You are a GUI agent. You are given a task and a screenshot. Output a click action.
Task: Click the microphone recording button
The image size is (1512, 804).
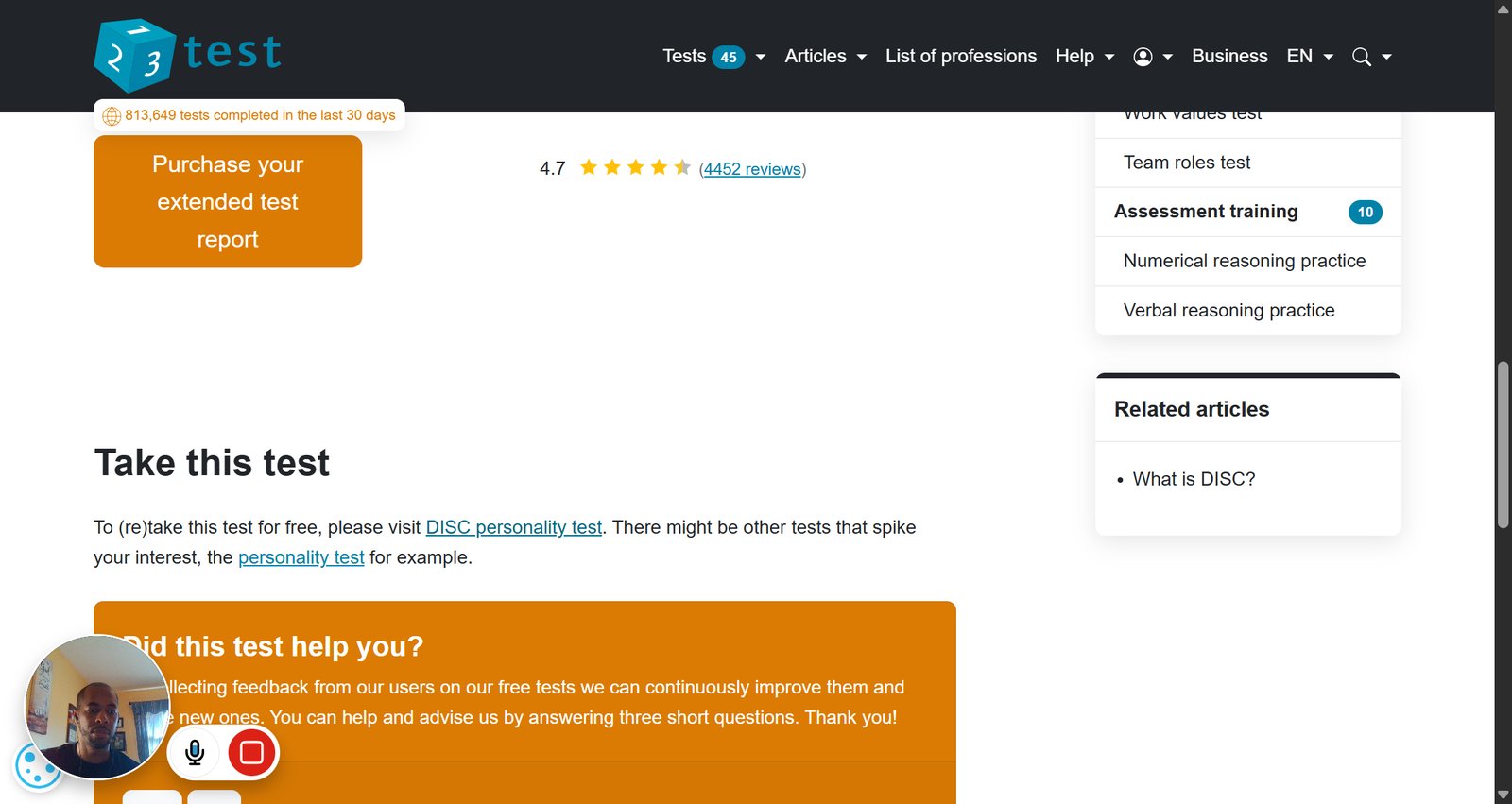click(195, 752)
